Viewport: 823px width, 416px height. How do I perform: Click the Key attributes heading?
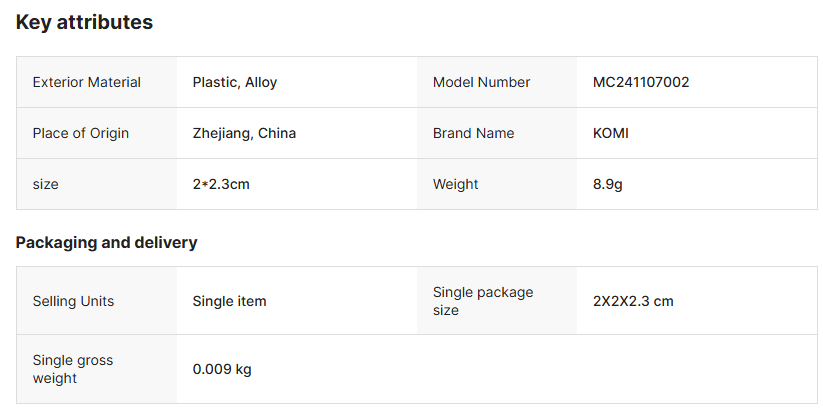point(84,22)
